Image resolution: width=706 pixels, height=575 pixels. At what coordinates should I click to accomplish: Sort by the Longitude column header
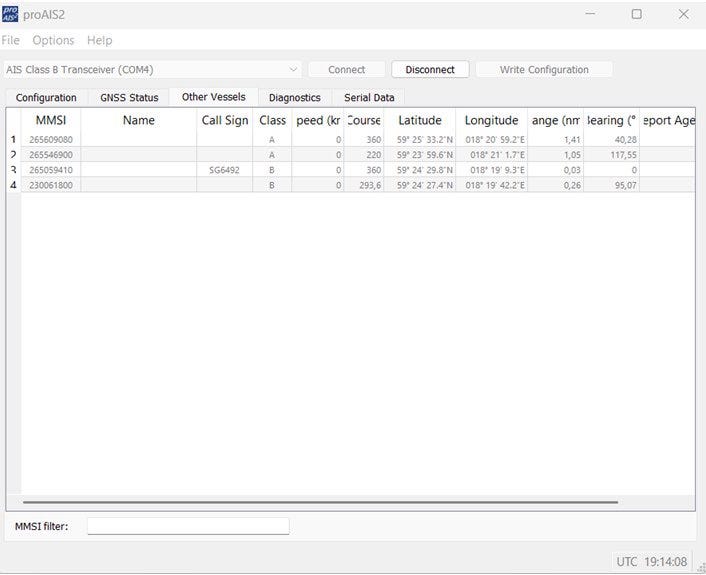(492, 120)
